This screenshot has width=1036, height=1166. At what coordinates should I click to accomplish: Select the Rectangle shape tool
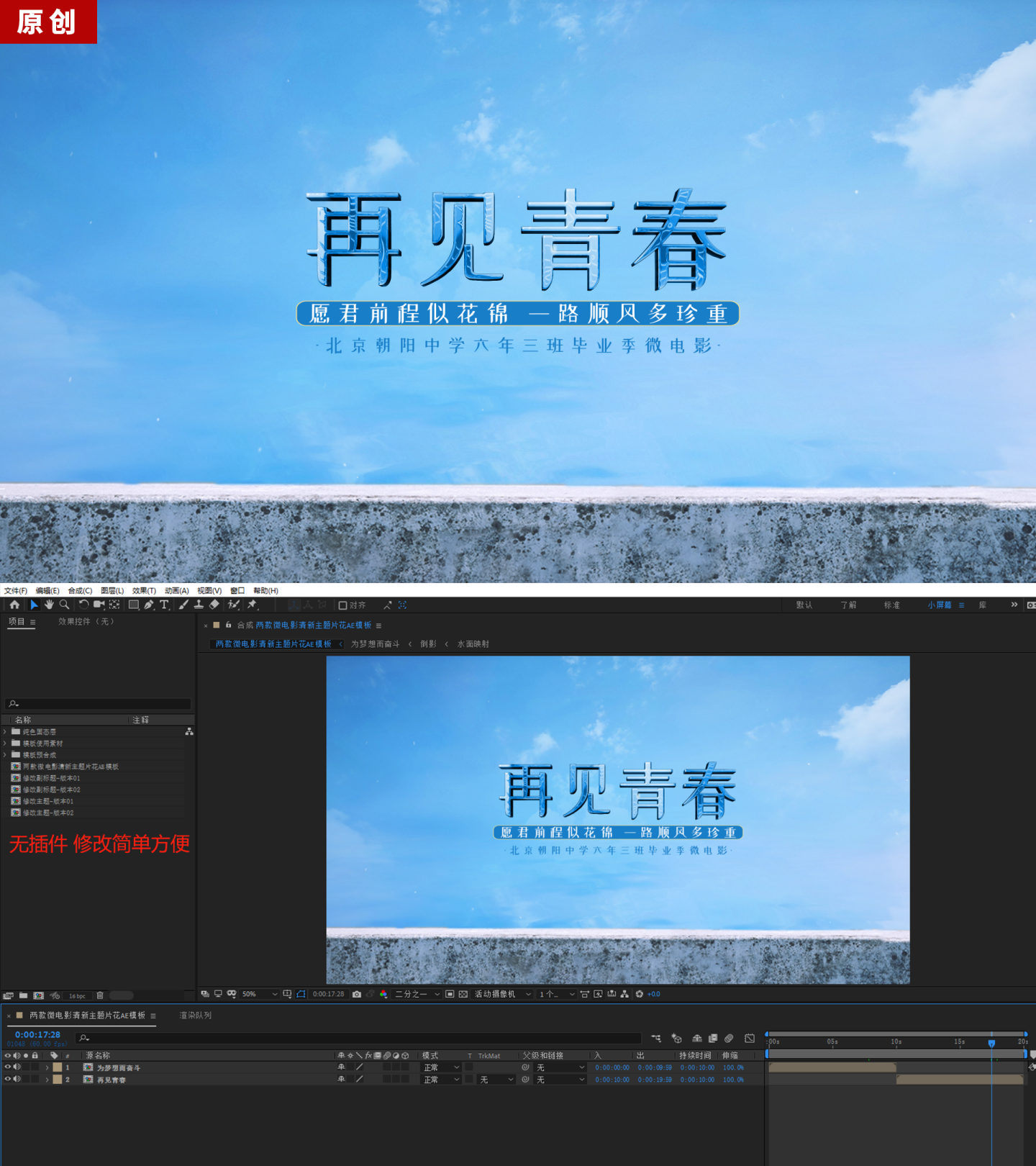[134, 605]
